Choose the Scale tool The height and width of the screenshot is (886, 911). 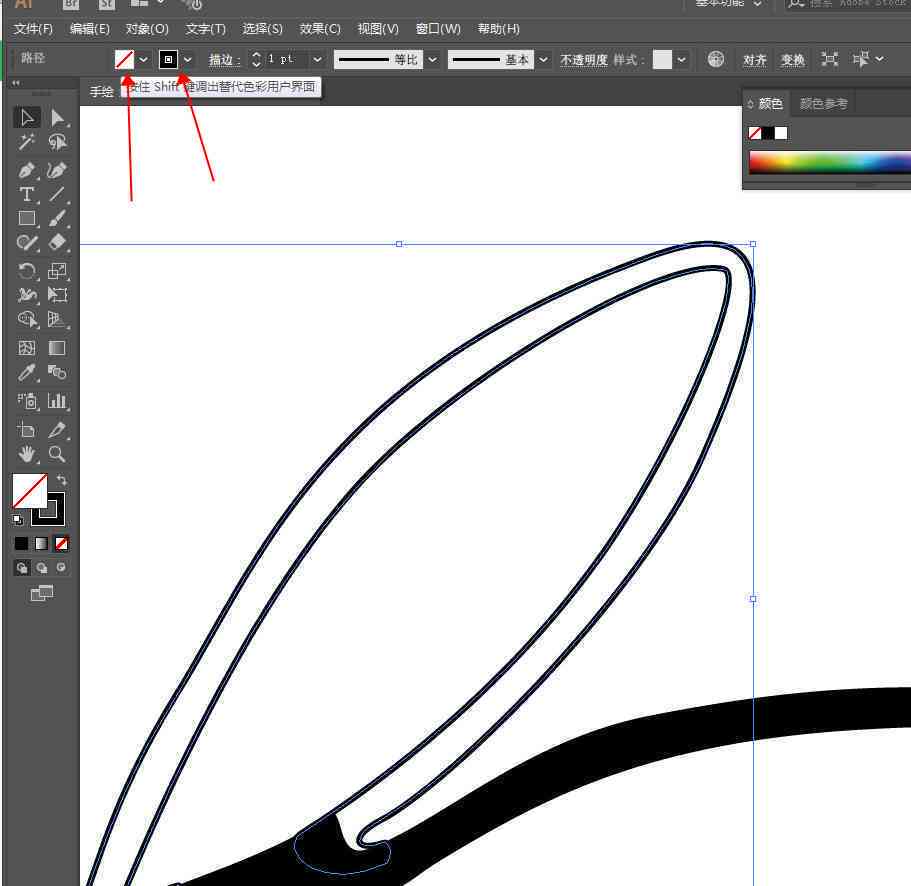57,271
